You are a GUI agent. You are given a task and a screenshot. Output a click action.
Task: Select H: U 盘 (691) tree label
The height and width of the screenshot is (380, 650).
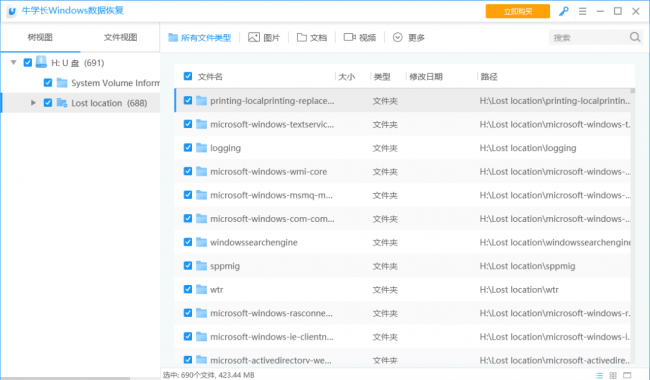coord(78,63)
